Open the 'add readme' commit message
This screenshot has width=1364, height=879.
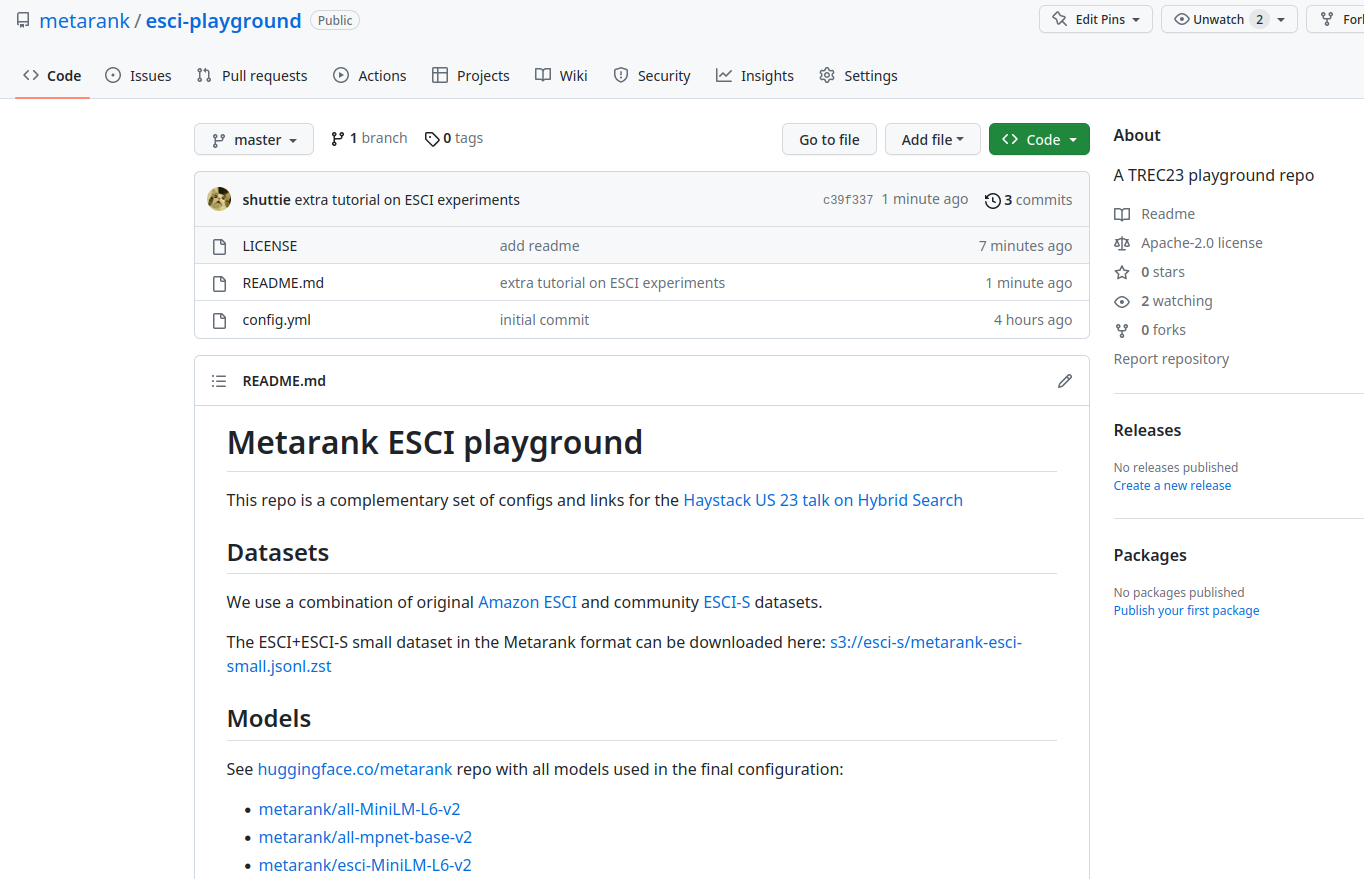(540, 246)
